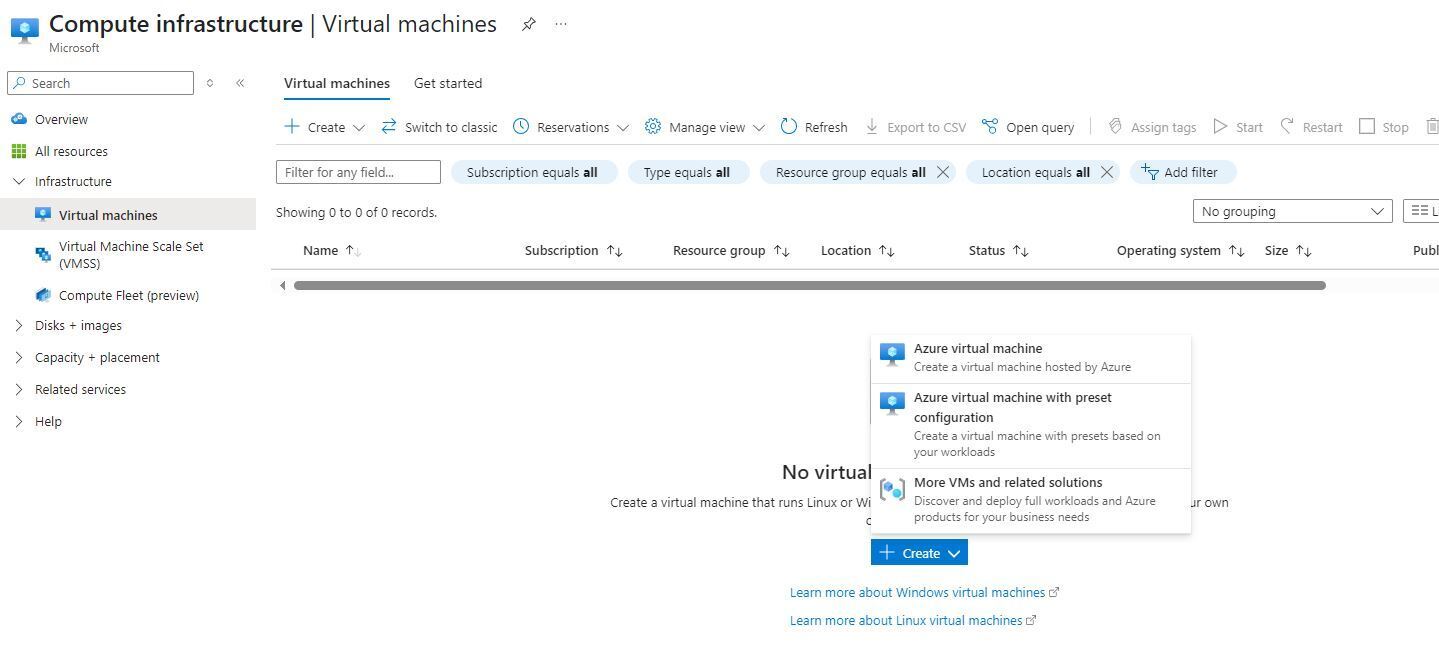Select Virtual machines in the sidebar
This screenshot has width=1439, height=670.
click(x=128, y=215)
